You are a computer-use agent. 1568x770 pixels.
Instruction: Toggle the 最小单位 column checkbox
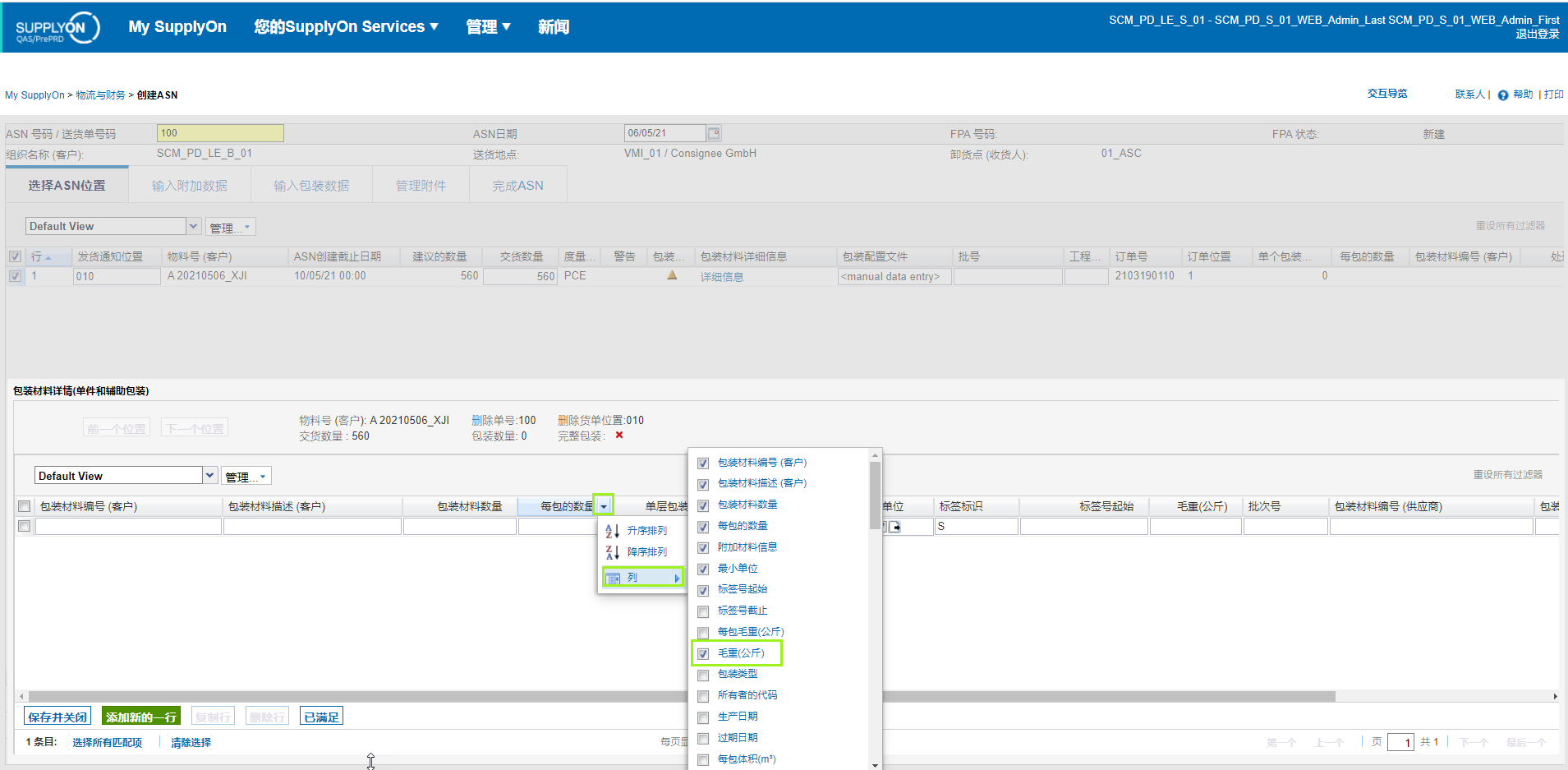tap(703, 569)
